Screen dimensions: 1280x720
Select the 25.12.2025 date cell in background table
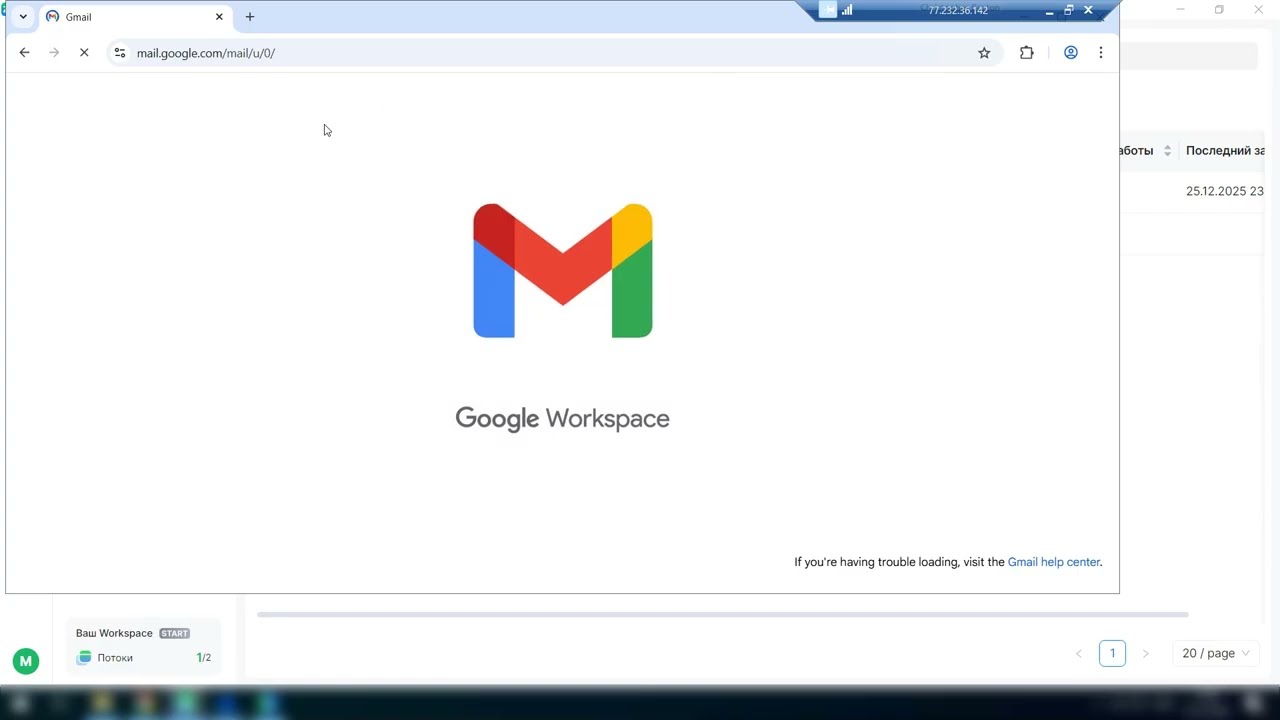[1225, 191]
